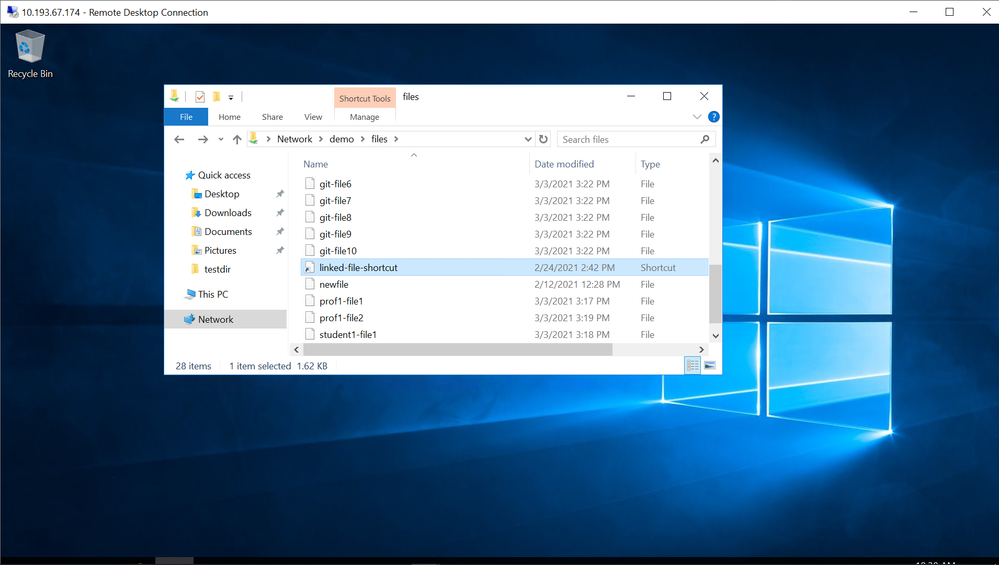999x565 pixels.
Task: Click the Properties quick access icon
Action: tap(200, 97)
